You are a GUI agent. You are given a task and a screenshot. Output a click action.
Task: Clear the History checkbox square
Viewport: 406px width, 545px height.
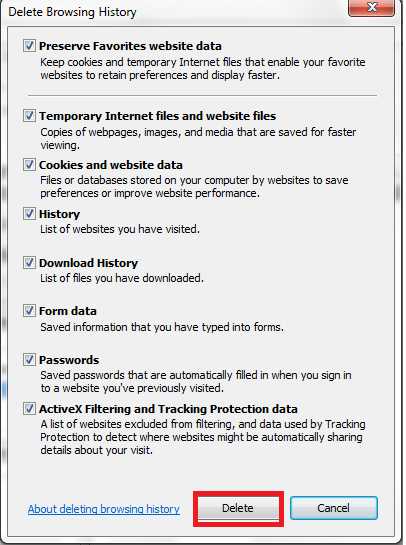coord(29,214)
